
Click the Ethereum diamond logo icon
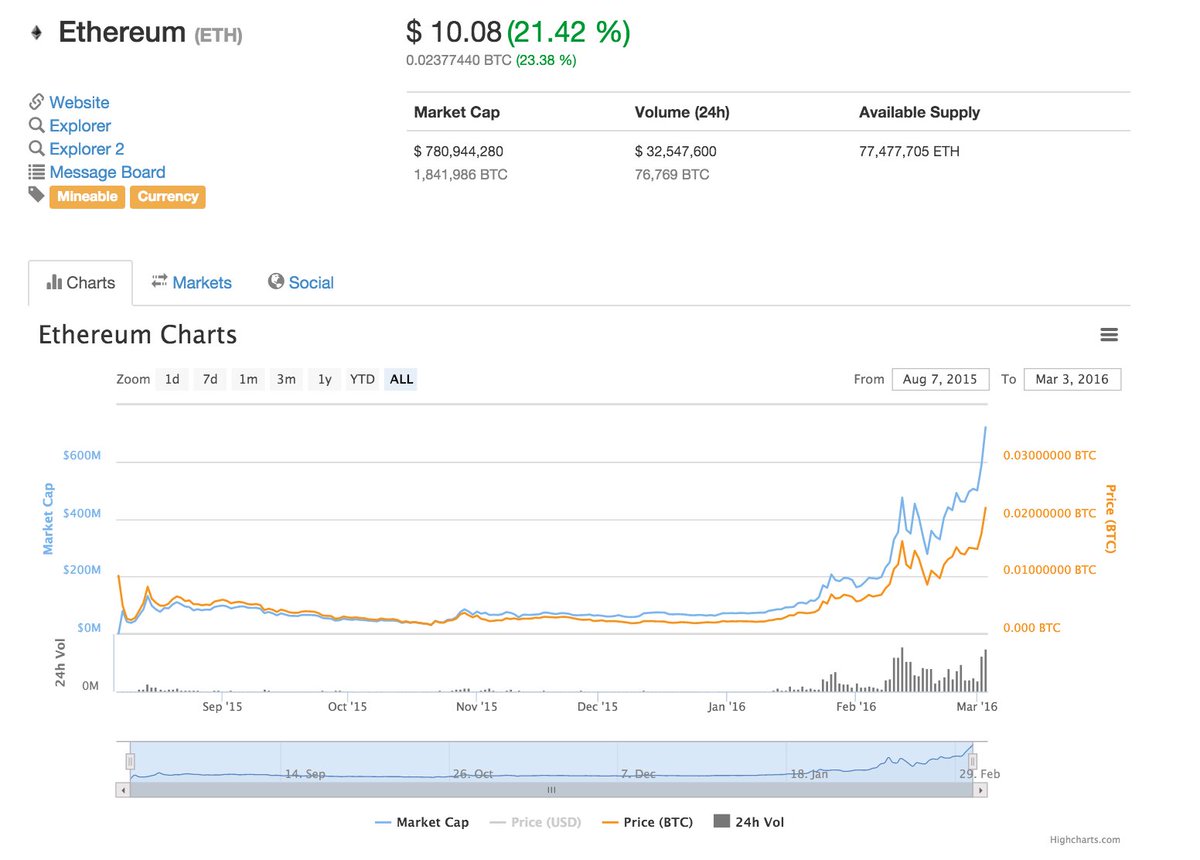click(36, 33)
